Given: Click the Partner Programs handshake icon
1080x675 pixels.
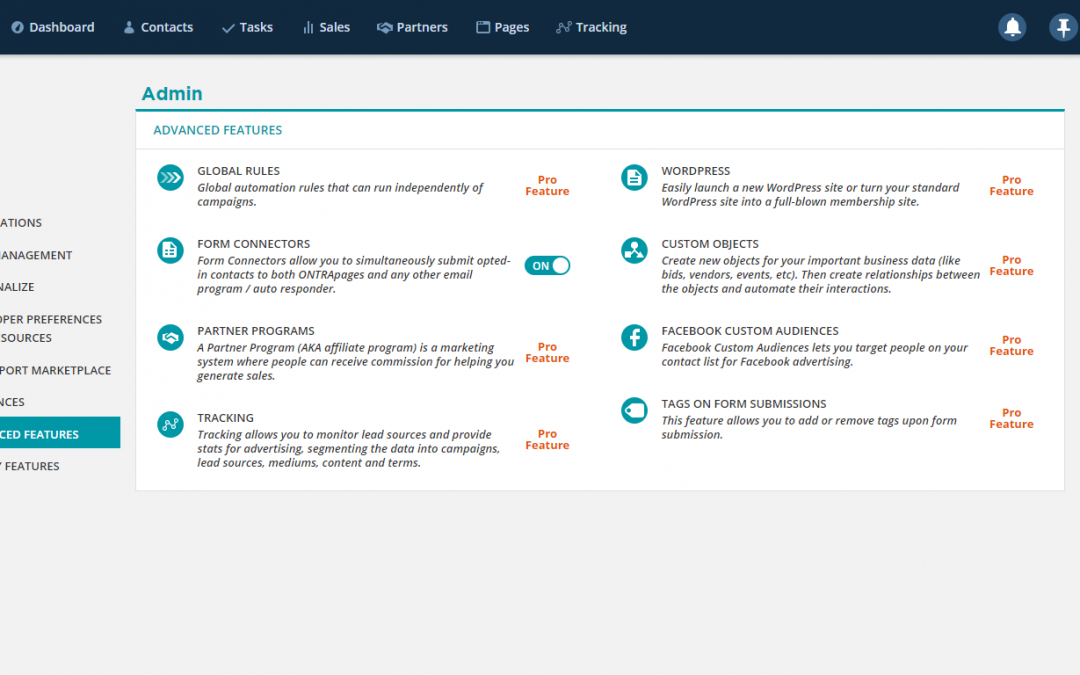Looking at the screenshot, I should [170, 338].
